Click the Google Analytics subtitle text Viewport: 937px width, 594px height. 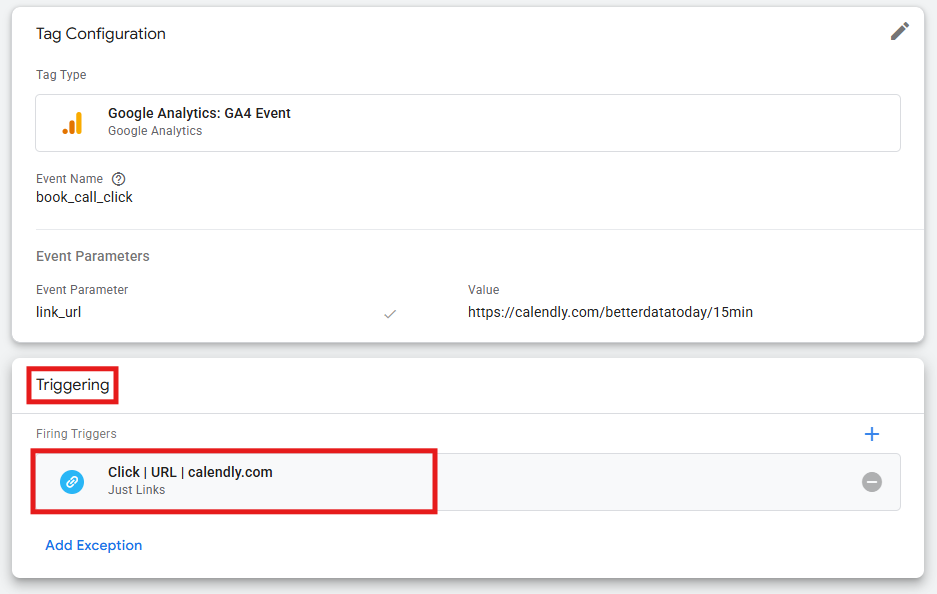[155, 131]
